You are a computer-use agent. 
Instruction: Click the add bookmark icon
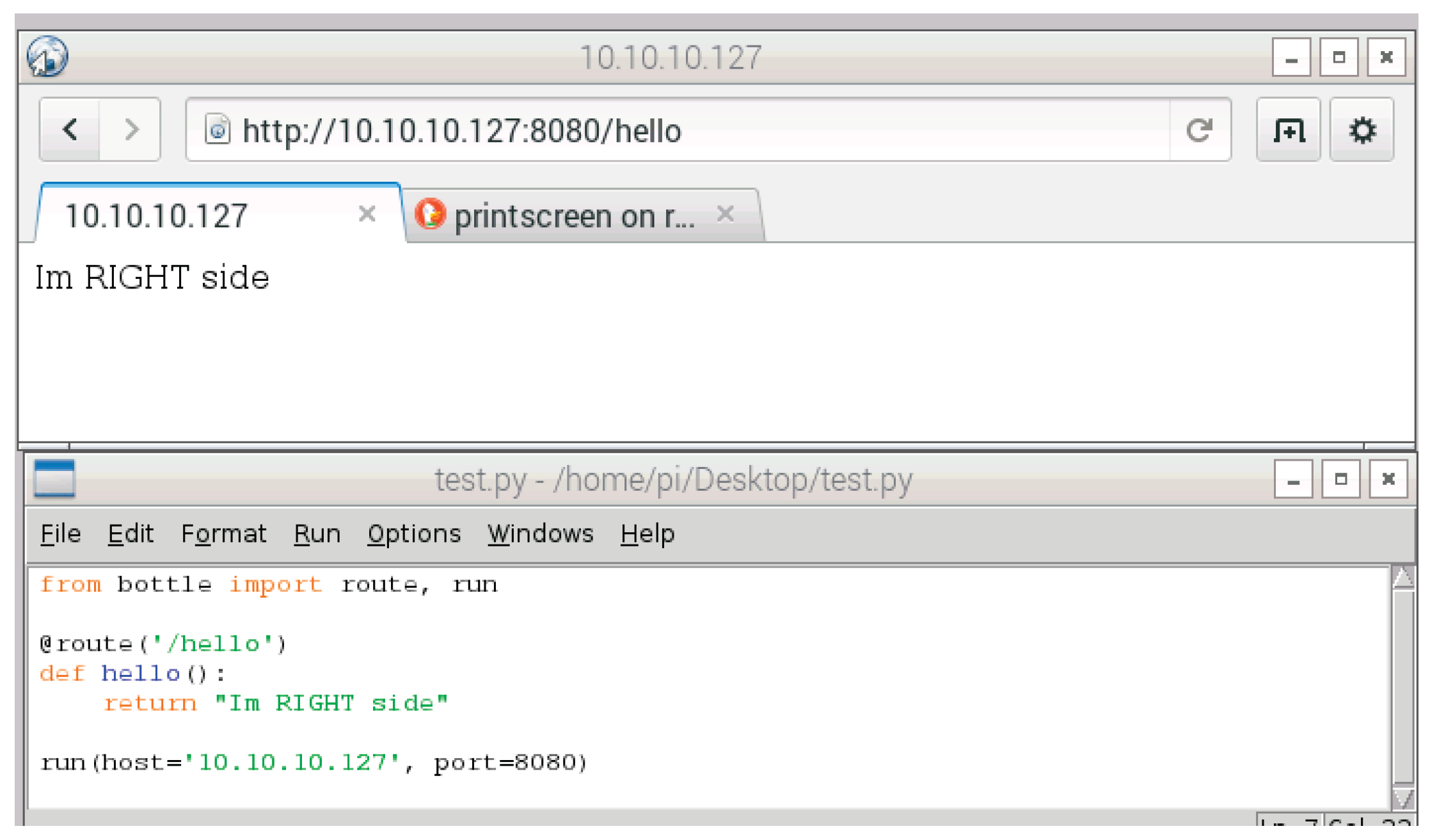(x=1287, y=130)
